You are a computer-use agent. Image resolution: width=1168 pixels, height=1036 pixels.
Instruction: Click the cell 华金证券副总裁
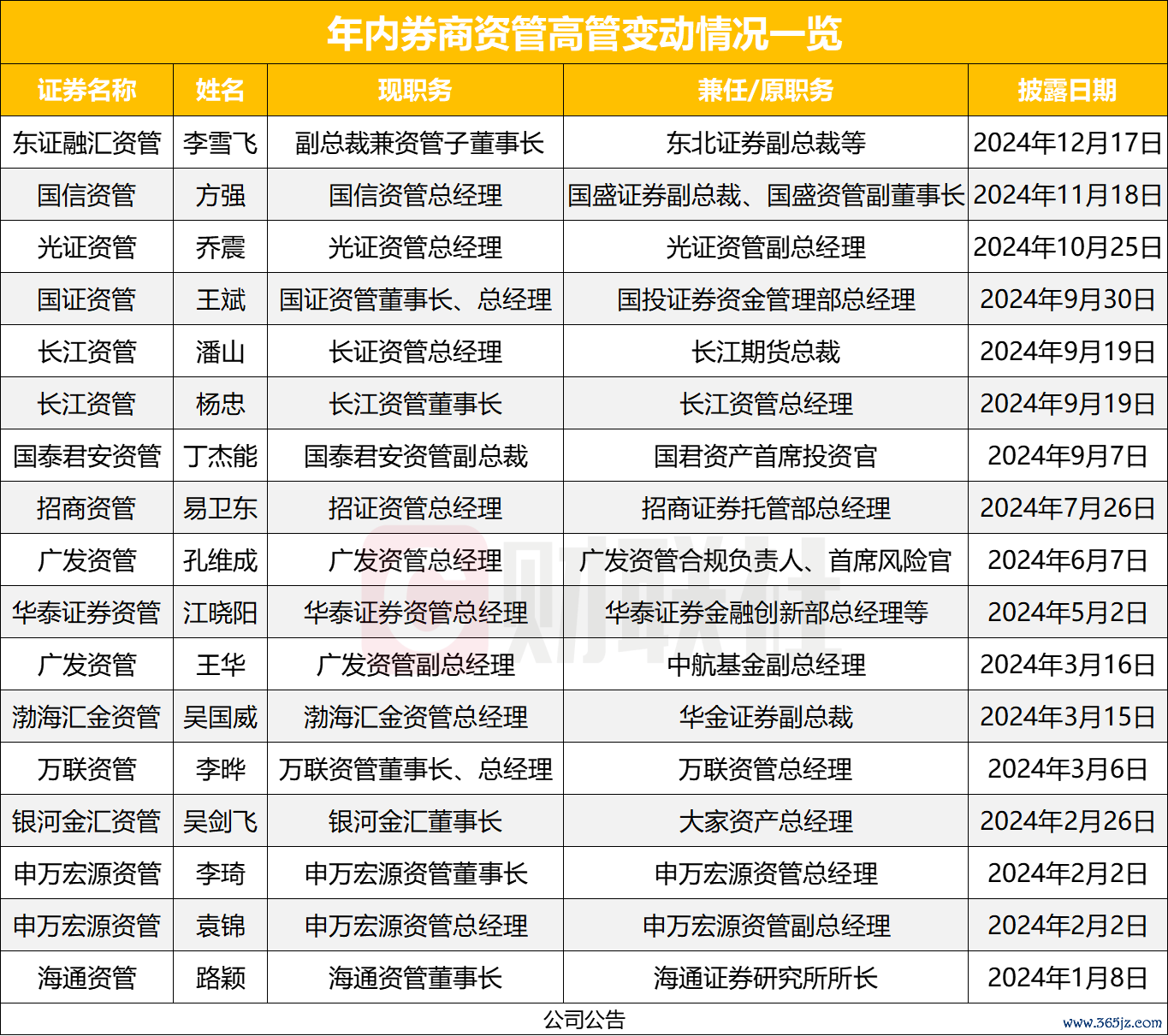coord(766,717)
